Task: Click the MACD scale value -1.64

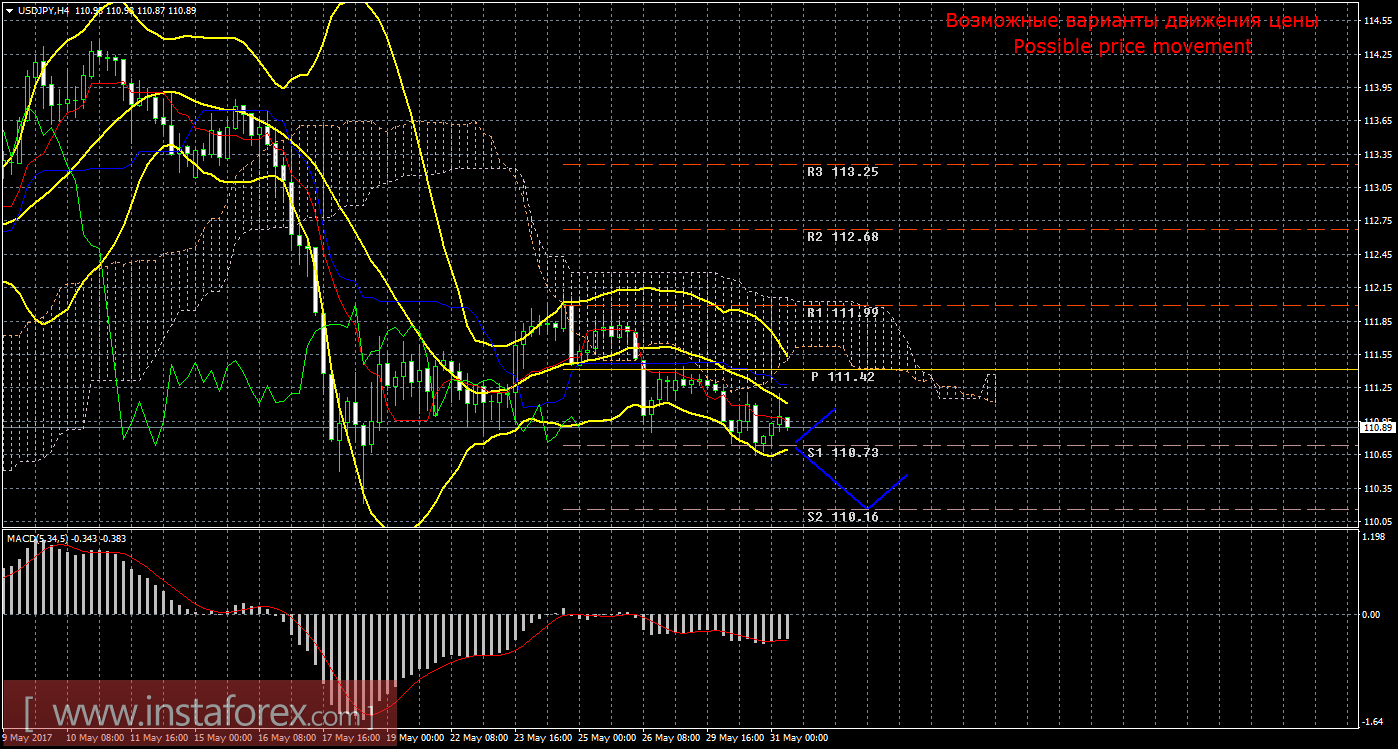Action: coord(1375,720)
